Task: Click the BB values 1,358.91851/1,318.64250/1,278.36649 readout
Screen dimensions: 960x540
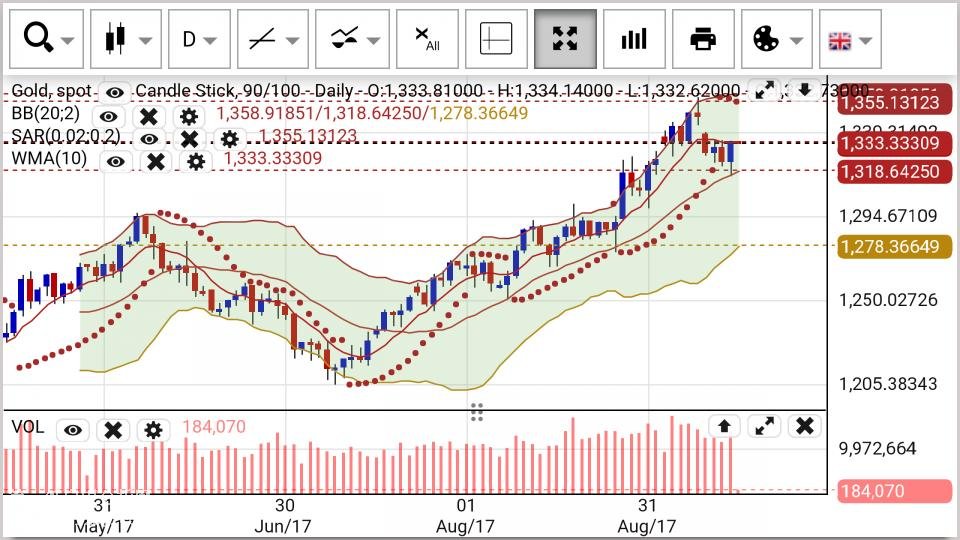Action: 372,113
